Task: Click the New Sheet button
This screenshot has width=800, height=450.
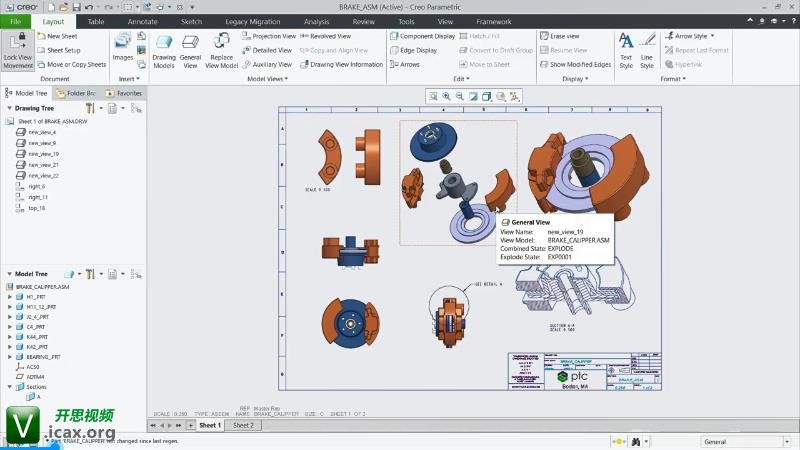Action: pos(61,36)
